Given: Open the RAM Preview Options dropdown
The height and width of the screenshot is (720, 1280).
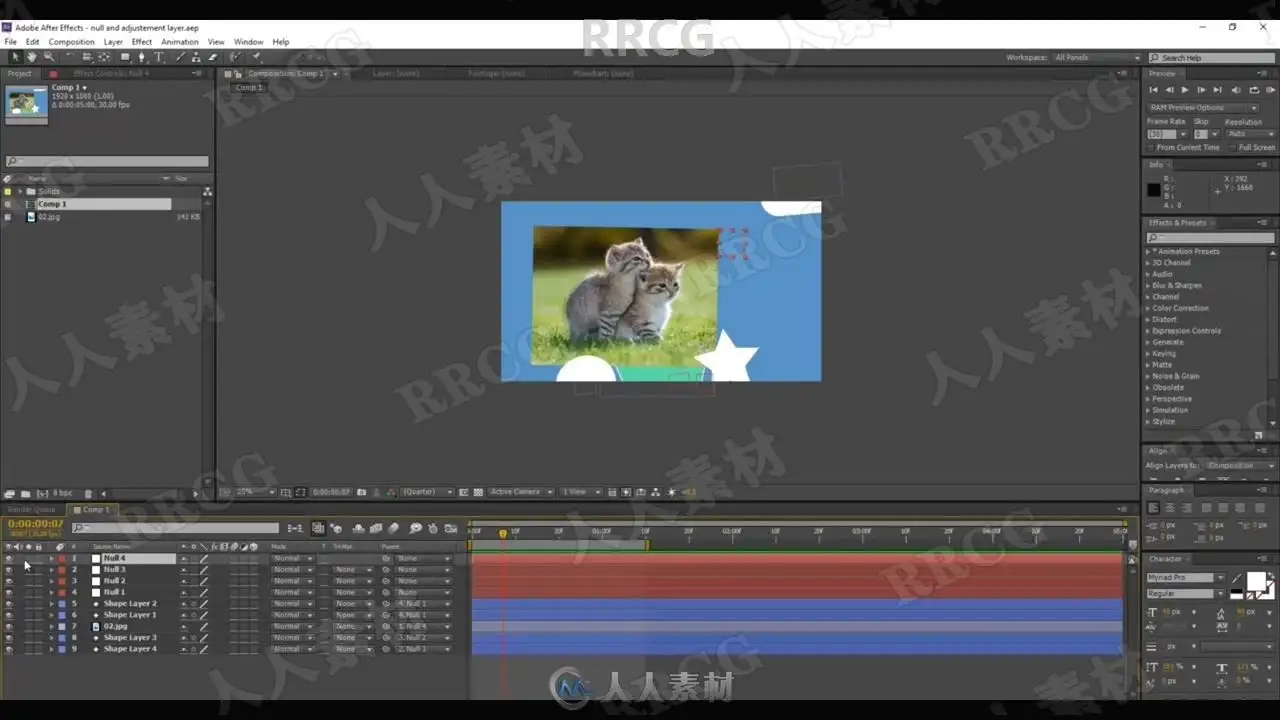Looking at the screenshot, I should (1203, 107).
